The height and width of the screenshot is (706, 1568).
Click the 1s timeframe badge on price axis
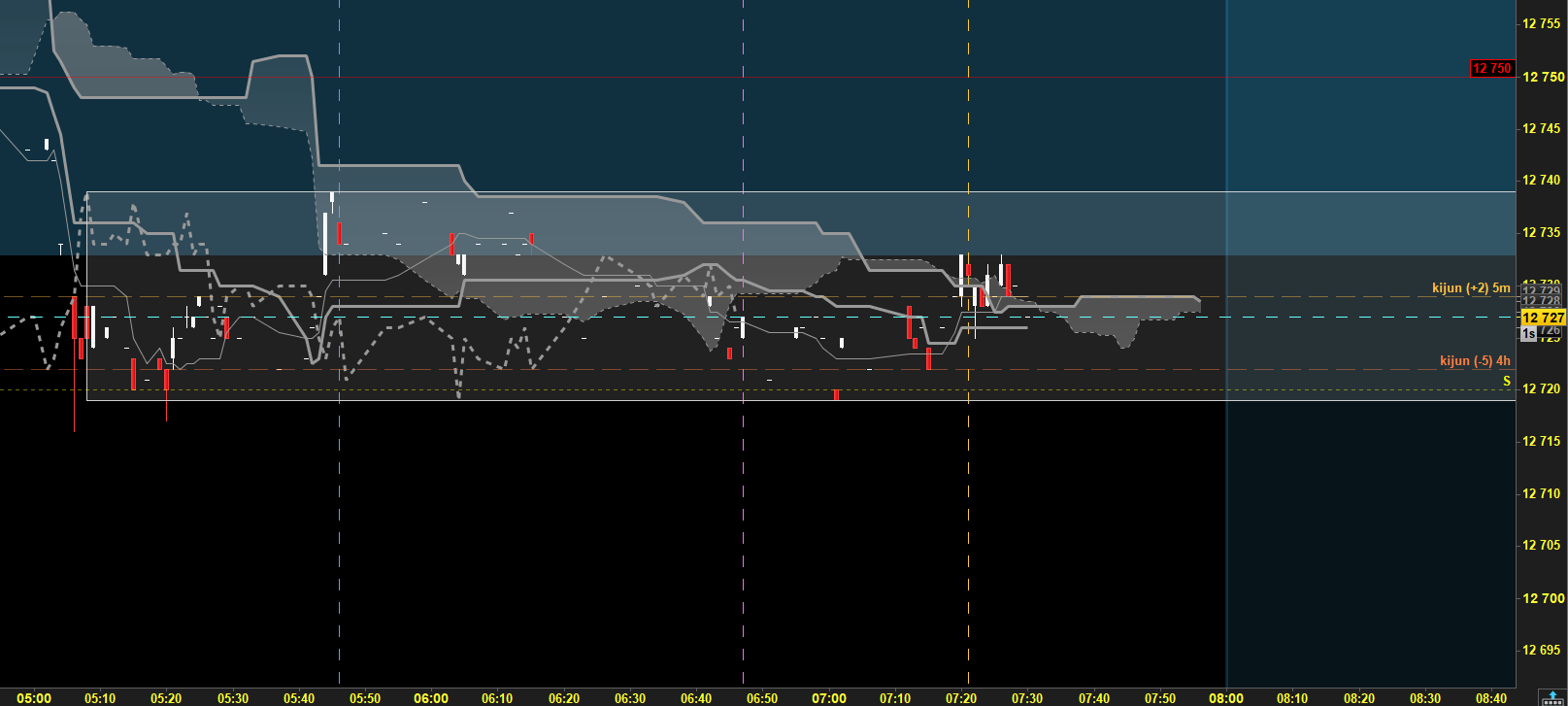click(1528, 333)
